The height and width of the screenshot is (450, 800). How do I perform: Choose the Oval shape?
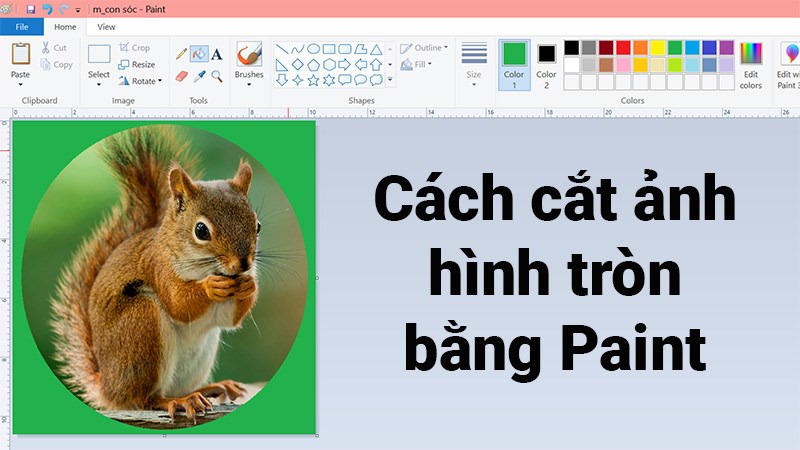(313, 49)
